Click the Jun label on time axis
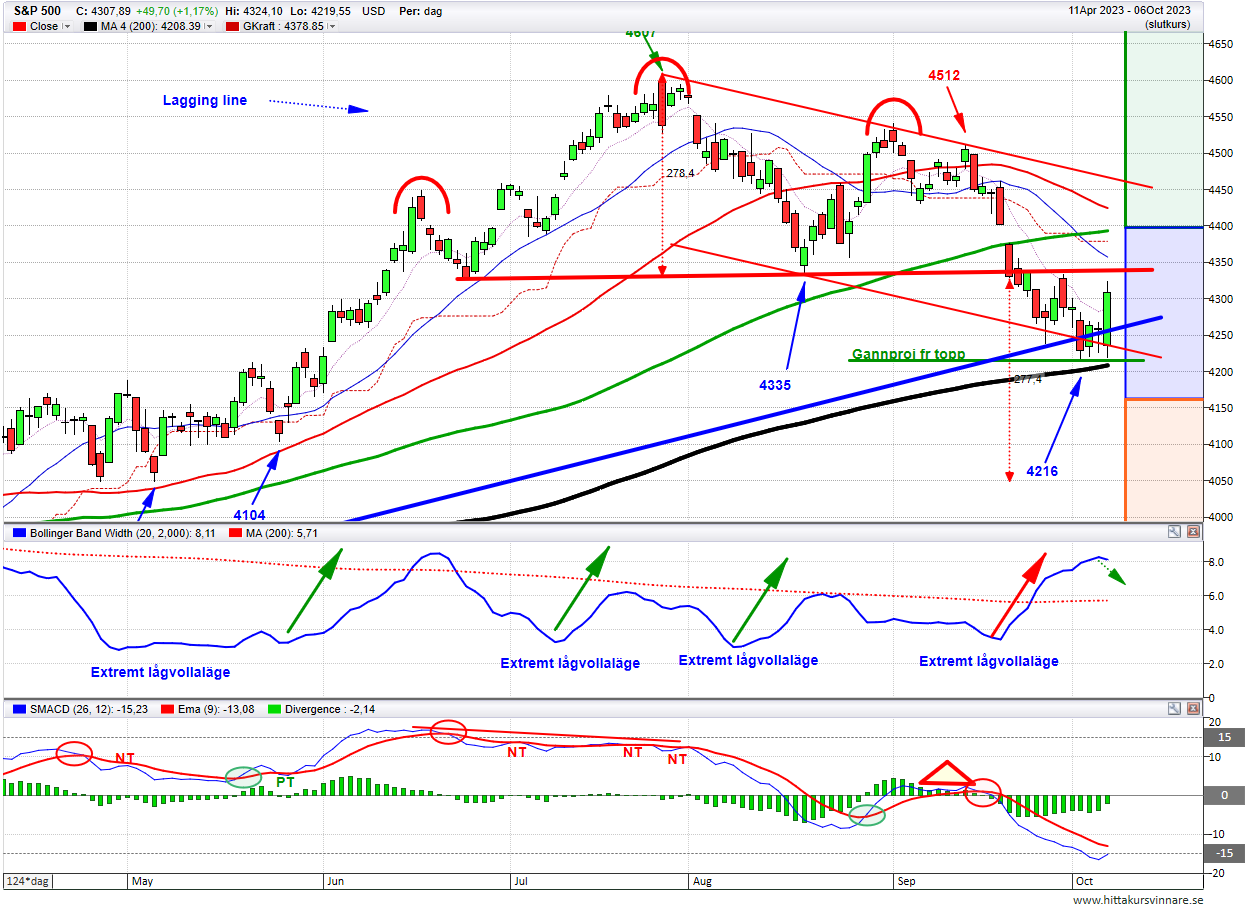The image size is (1248, 905). [335, 882]
